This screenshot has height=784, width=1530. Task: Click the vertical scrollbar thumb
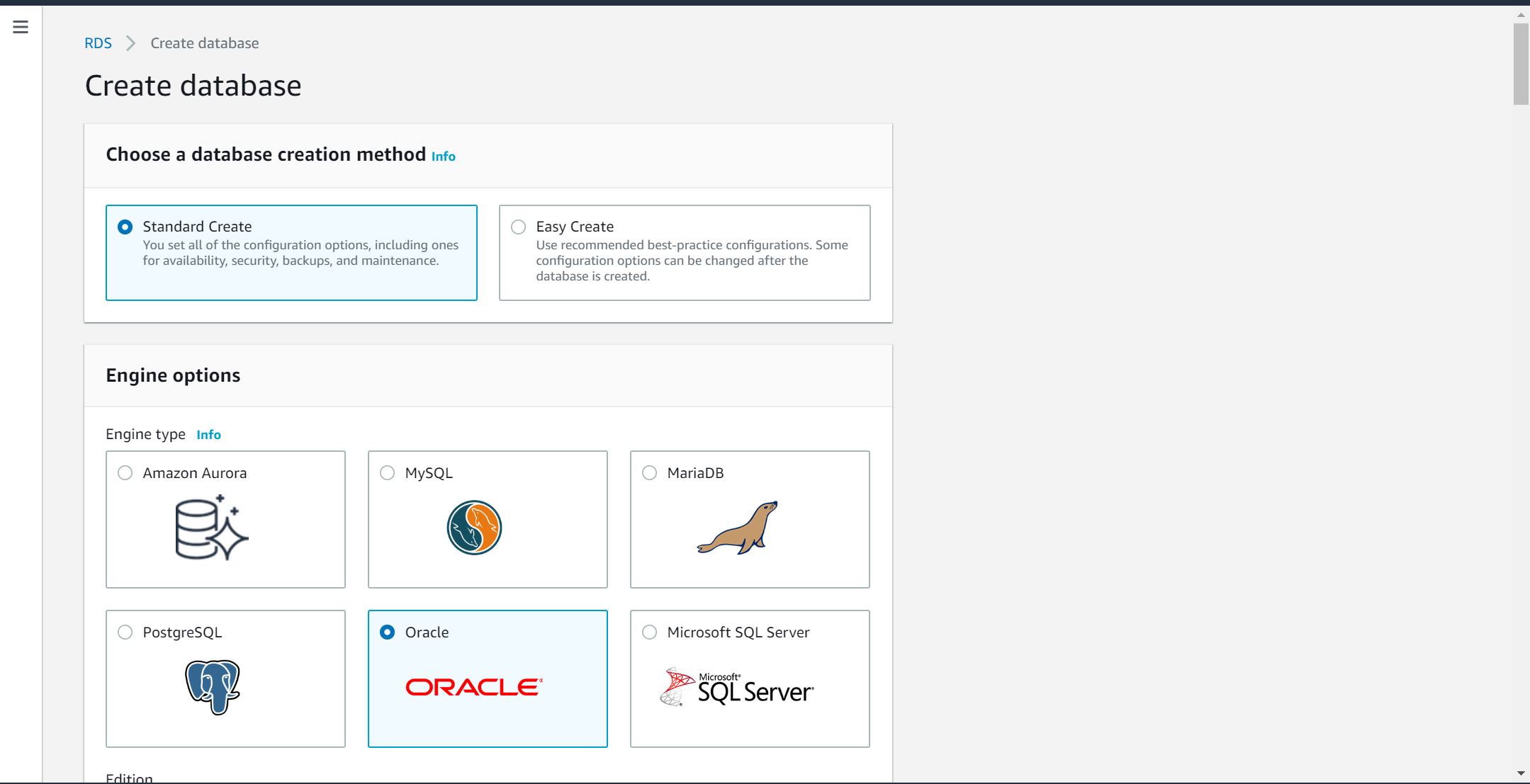1521,64
